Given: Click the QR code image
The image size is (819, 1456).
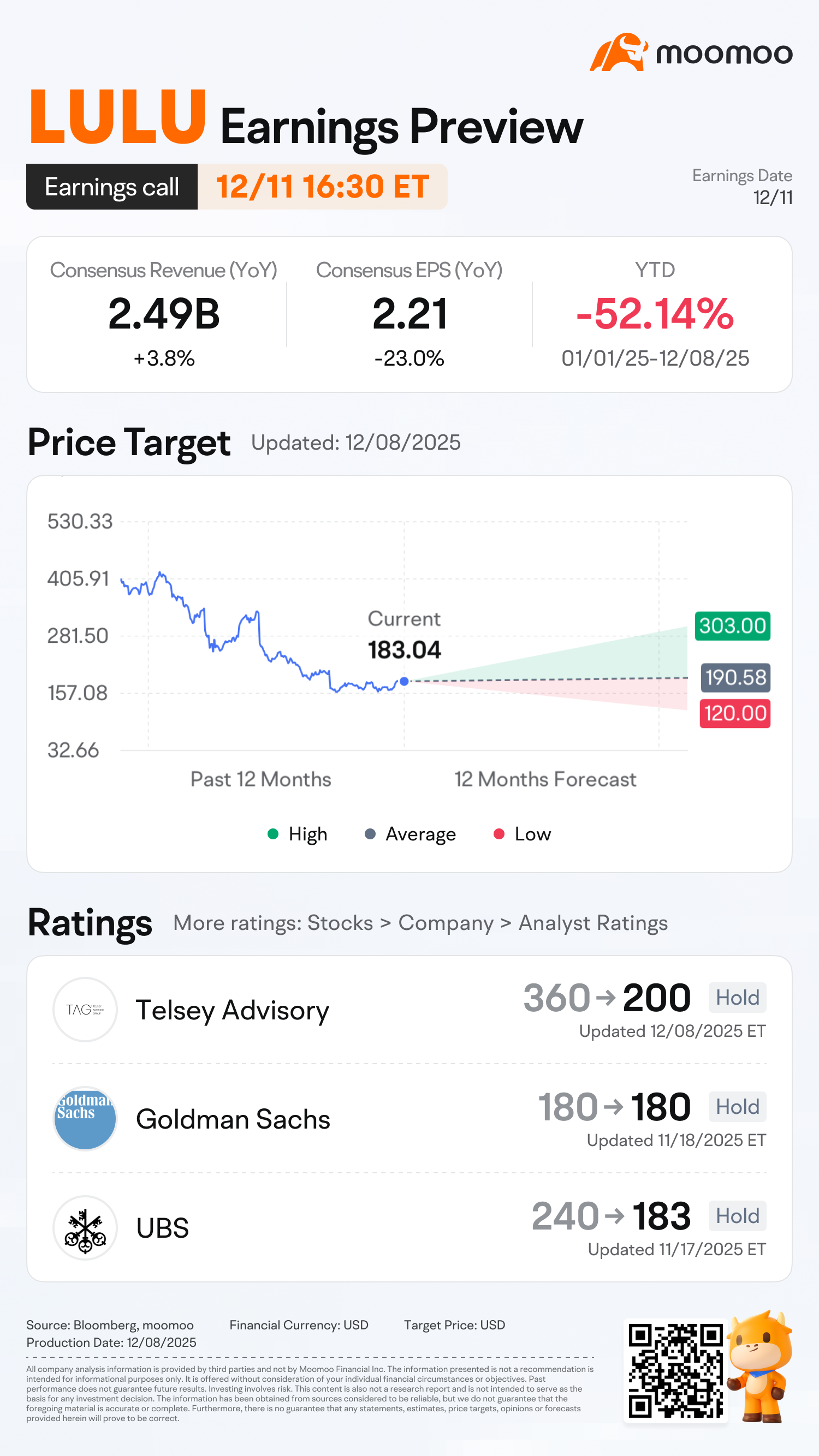Looking at the screenshot, I should [675, 1370].
